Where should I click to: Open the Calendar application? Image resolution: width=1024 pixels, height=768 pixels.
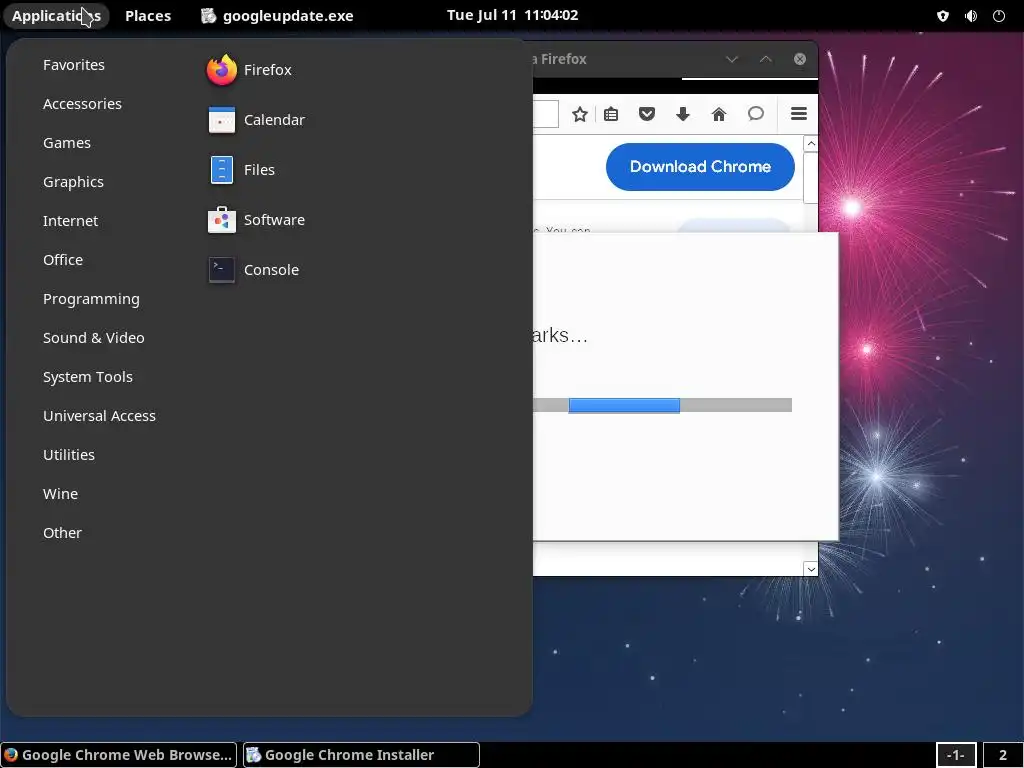pyautogui.click(x=256, y=120)
